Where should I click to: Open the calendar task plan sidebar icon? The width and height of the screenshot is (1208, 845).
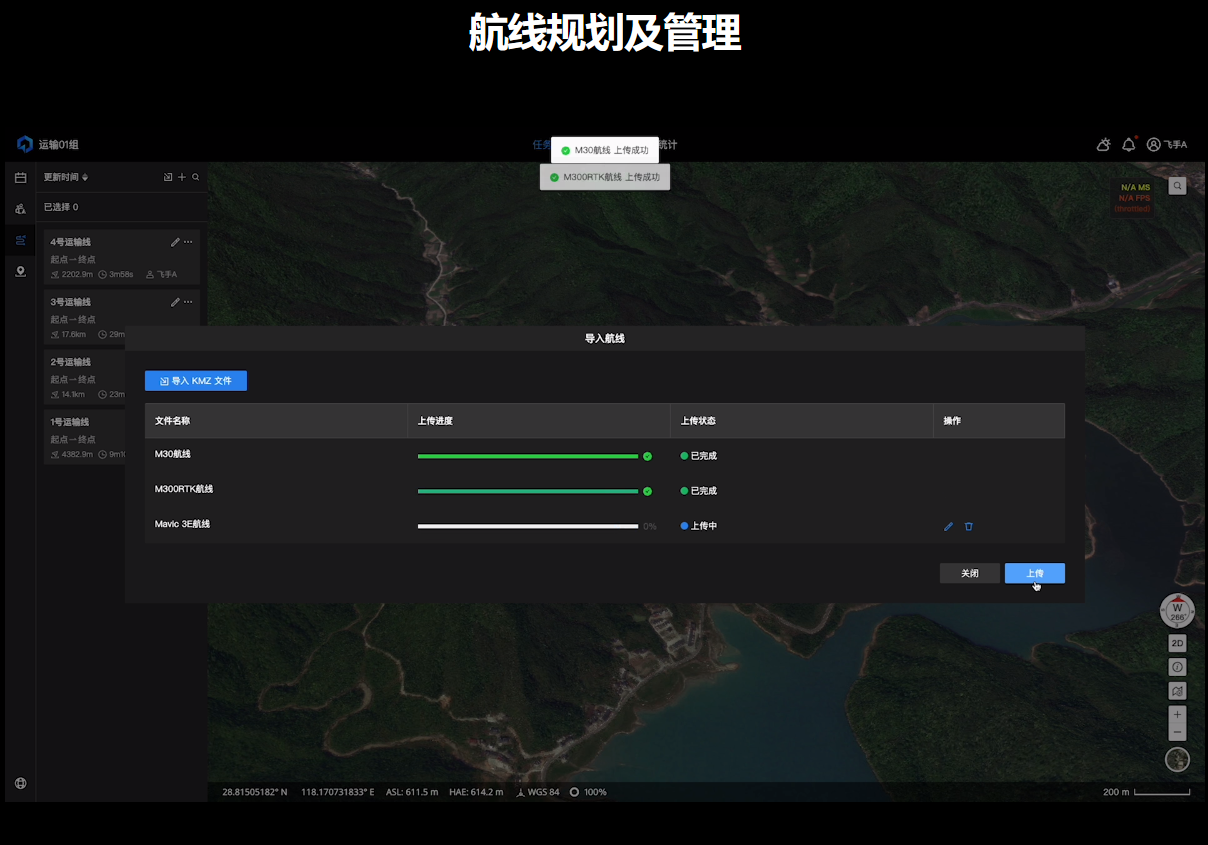point(20,178)
